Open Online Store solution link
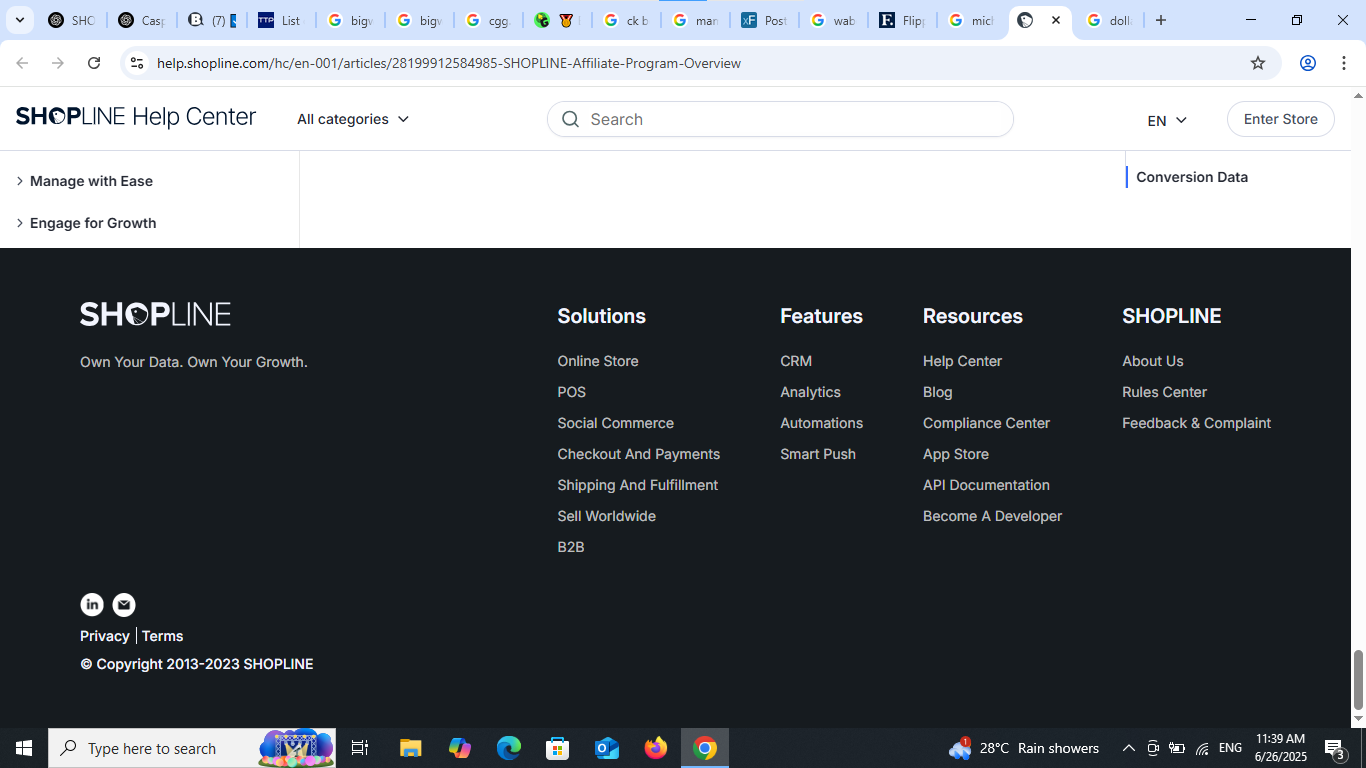1366x768 pixels. point(598,361)
